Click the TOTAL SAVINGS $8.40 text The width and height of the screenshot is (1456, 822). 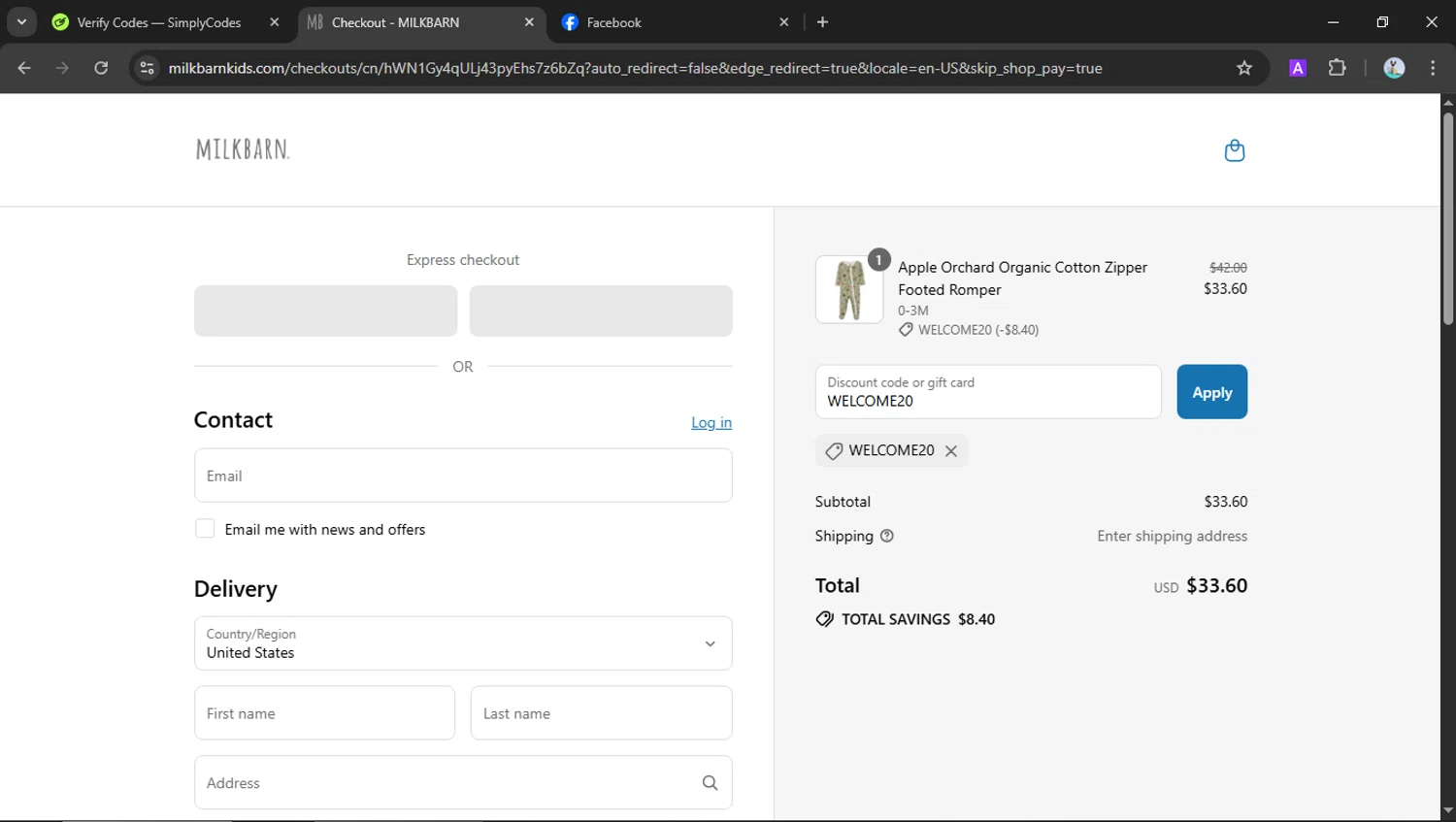(918, 619)
